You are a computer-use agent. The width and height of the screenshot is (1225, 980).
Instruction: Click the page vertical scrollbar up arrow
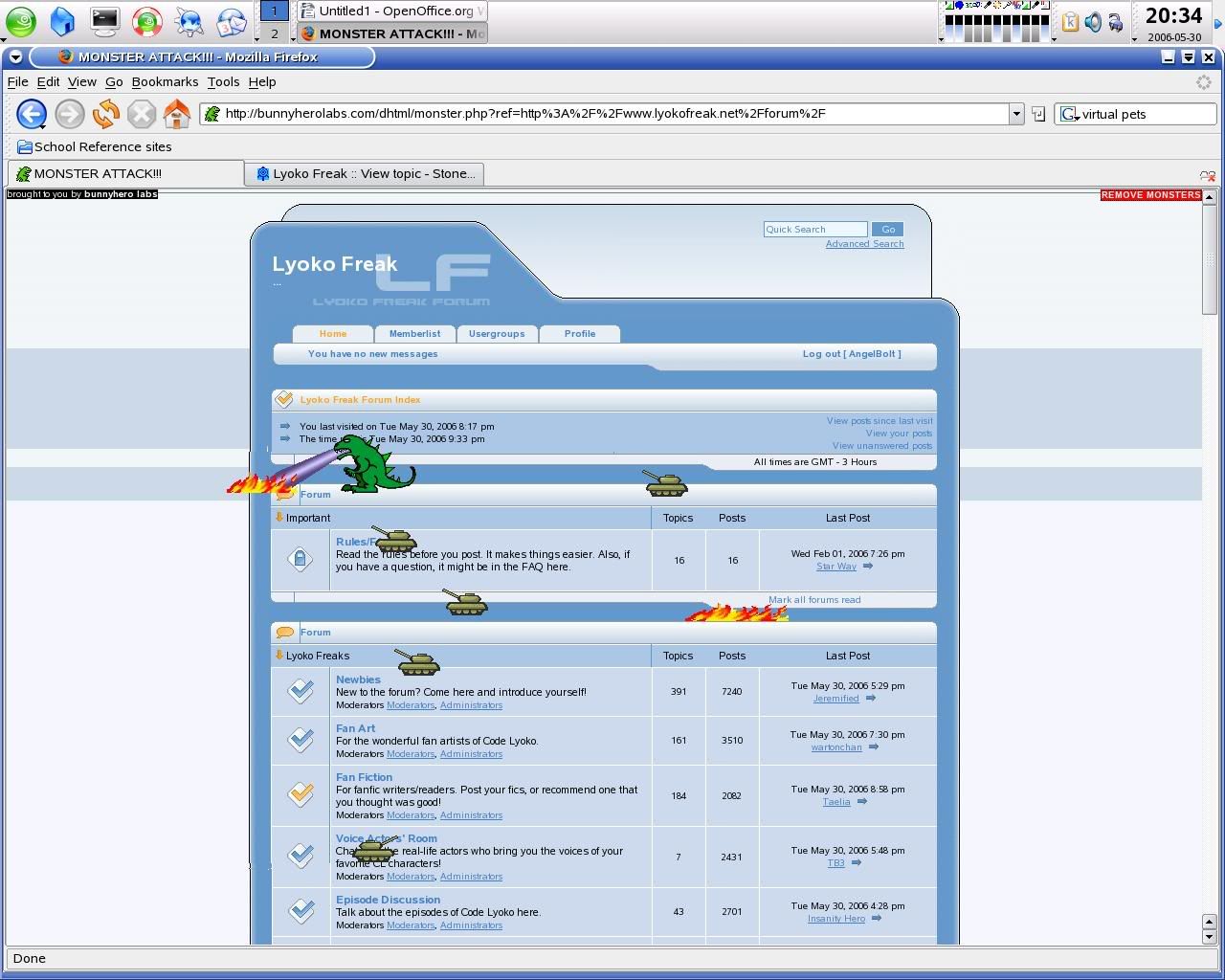1210,197
